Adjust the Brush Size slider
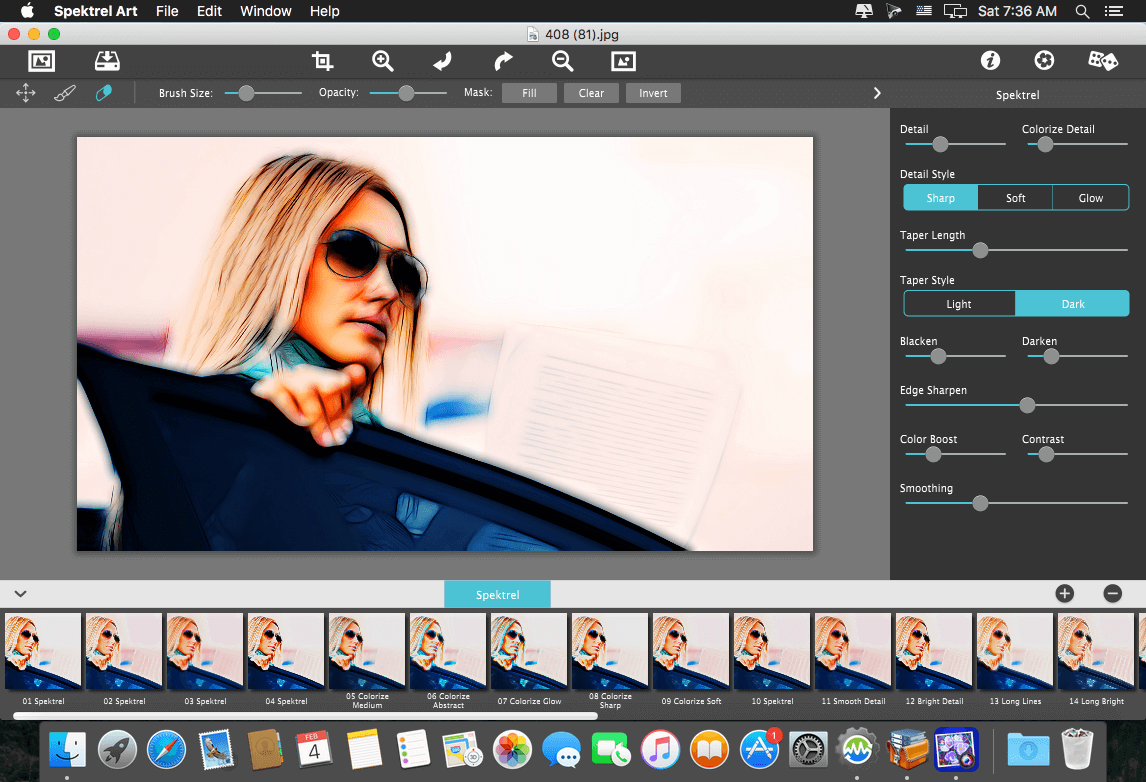The width and height of the screenshot is (1146, 782). click(x=246, y=93)
